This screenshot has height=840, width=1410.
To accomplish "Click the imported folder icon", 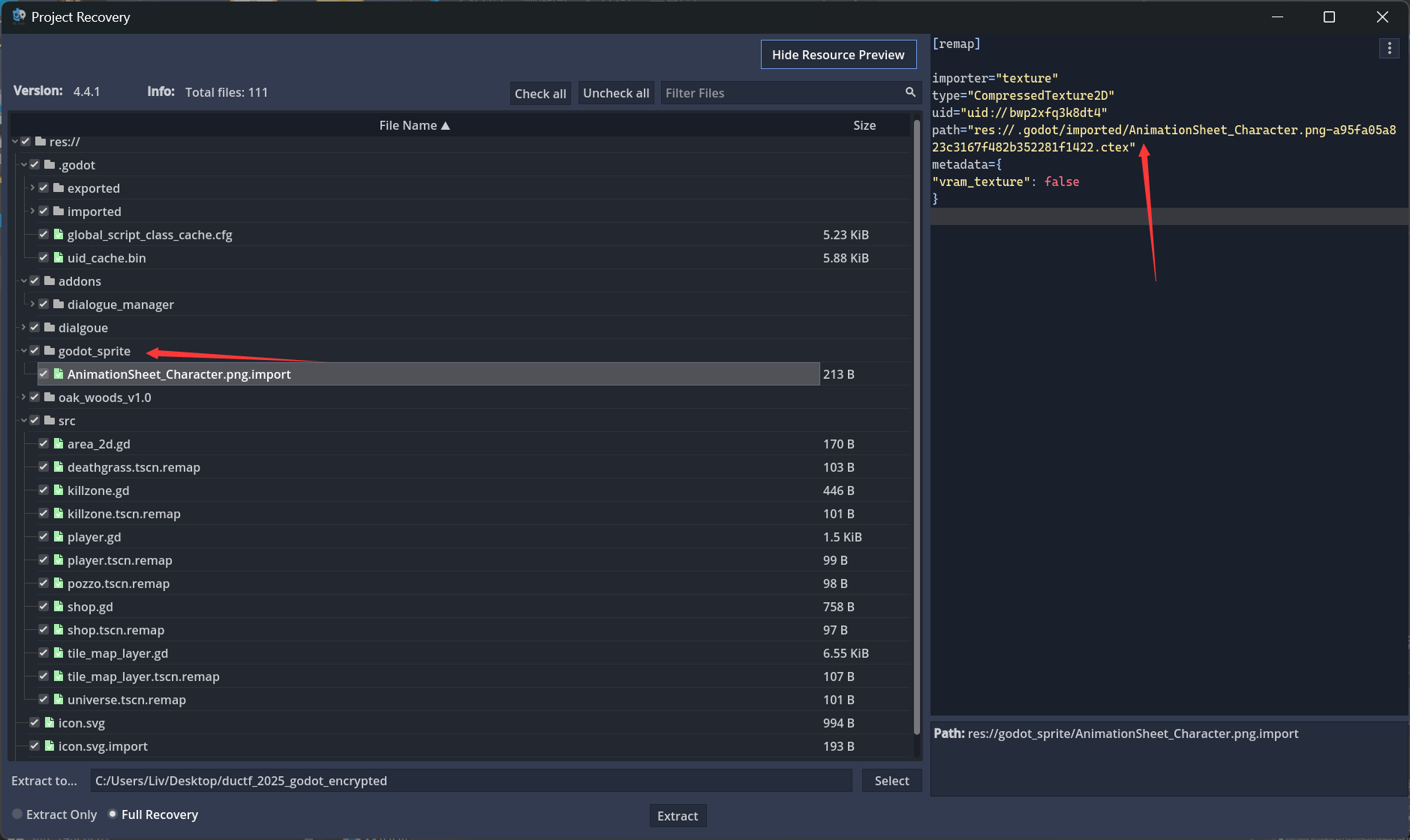I will click(x=59, y=211).
